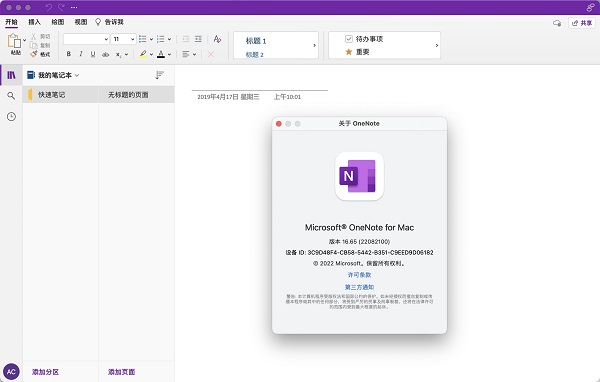The image size is (600, 382).
Task: Apply the yellow highlighter pen
Action: [x=143, y=54]
